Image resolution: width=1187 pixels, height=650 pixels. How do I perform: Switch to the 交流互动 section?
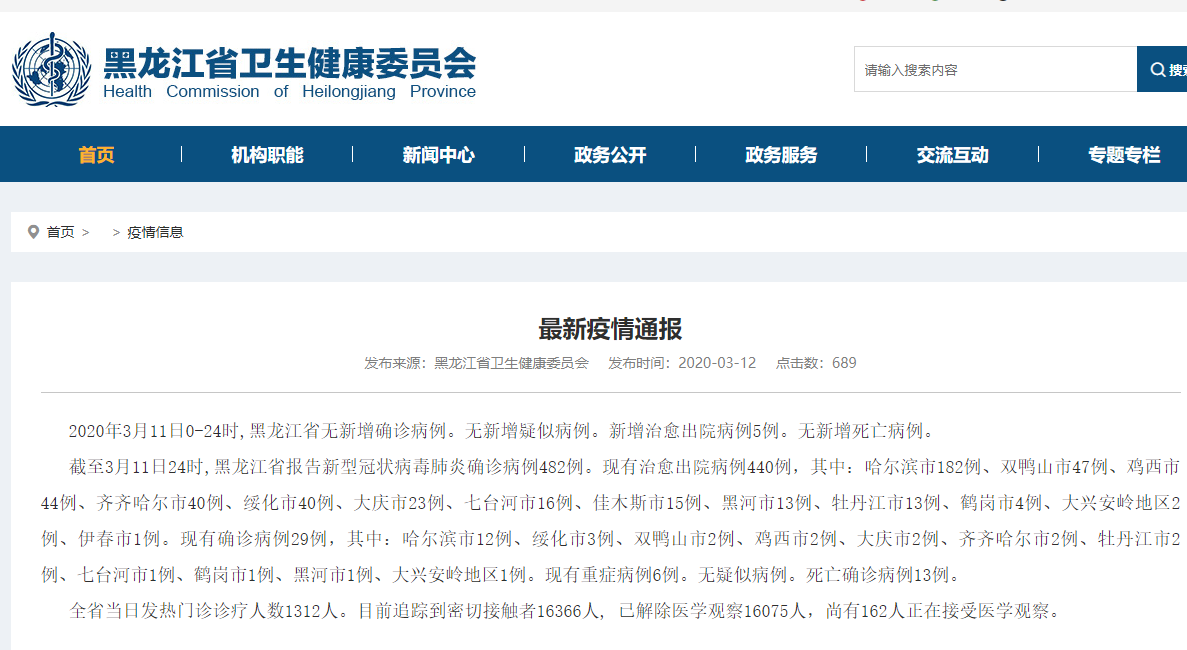952,155
